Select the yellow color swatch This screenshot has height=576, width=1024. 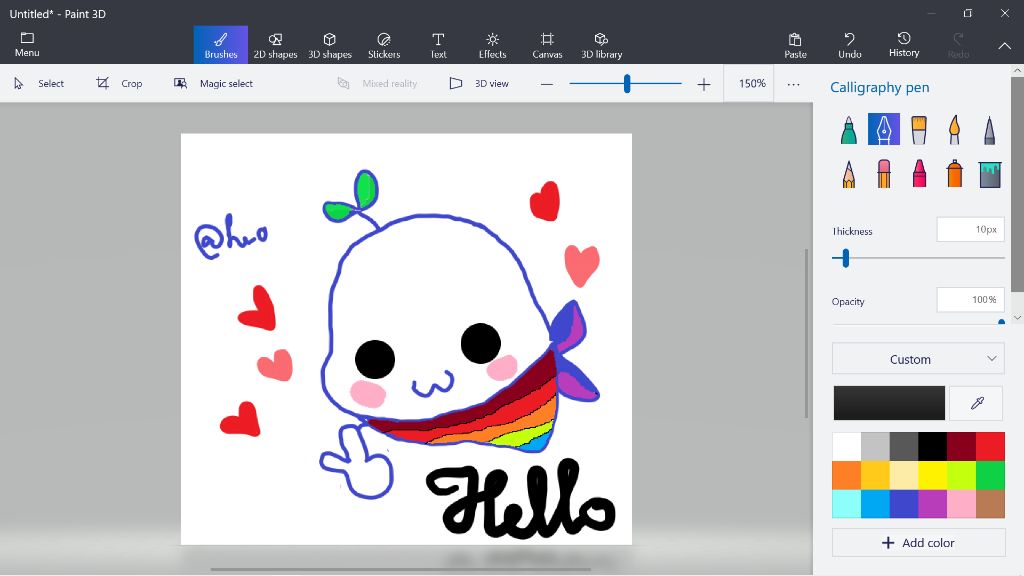coord(933,475)
